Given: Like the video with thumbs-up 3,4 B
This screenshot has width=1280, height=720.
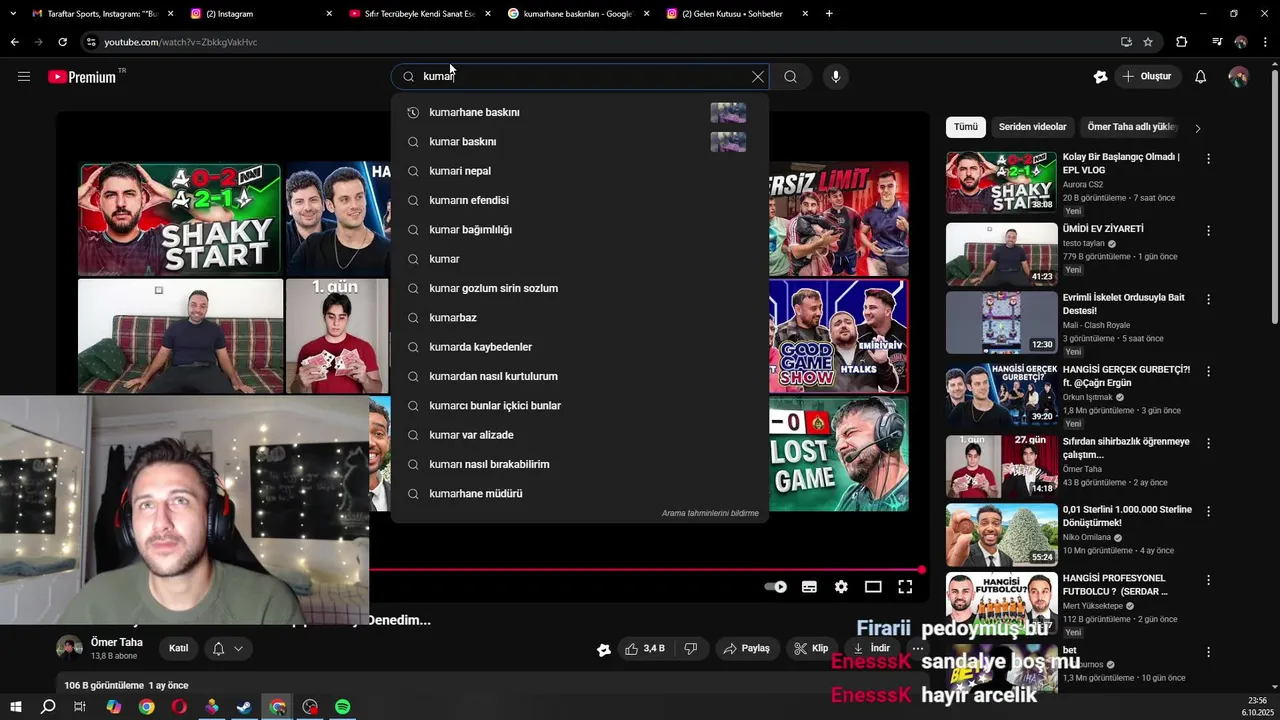Looking at the screenshot, I should (x=644, y=649).
